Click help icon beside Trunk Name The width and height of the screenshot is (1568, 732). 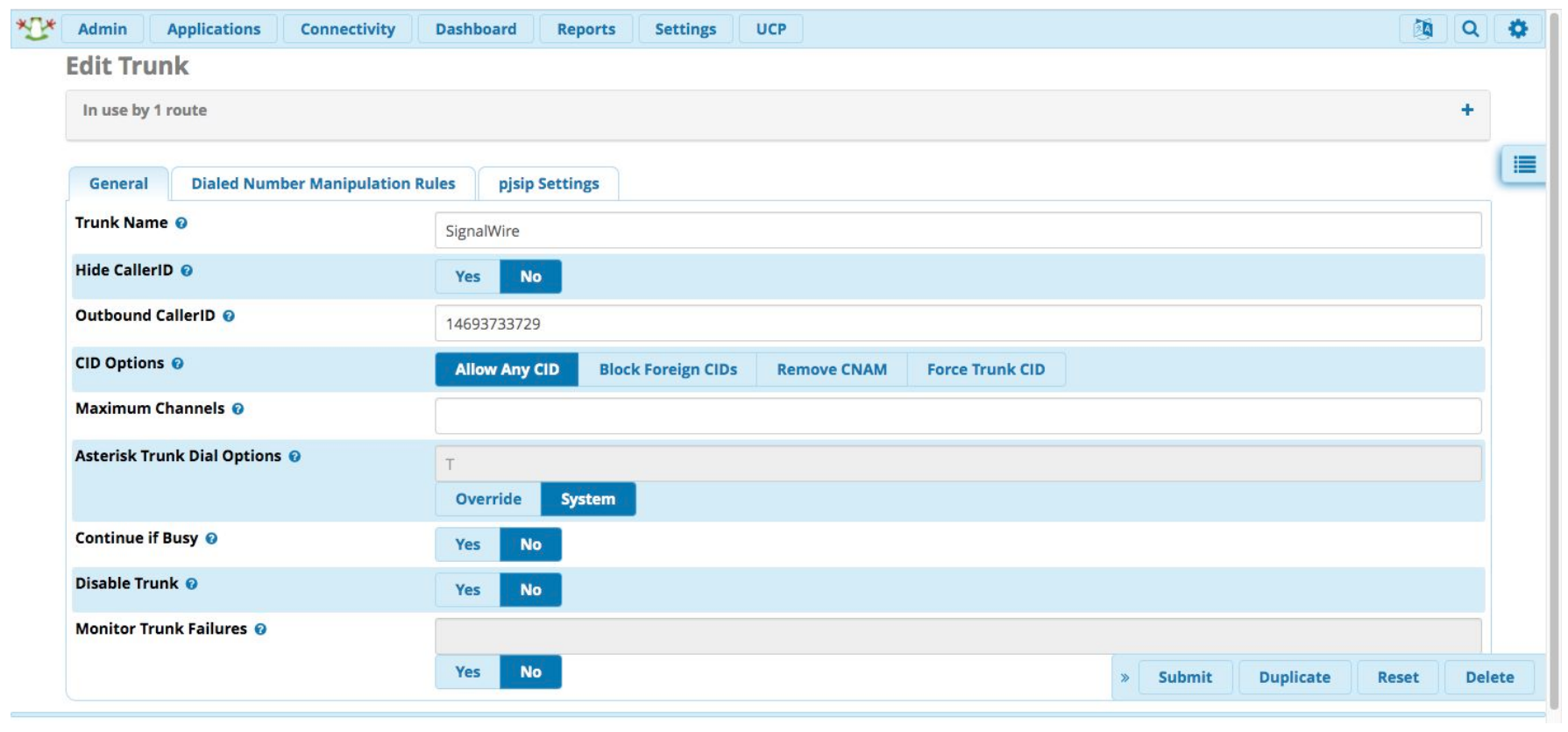[x=181, y=224]
